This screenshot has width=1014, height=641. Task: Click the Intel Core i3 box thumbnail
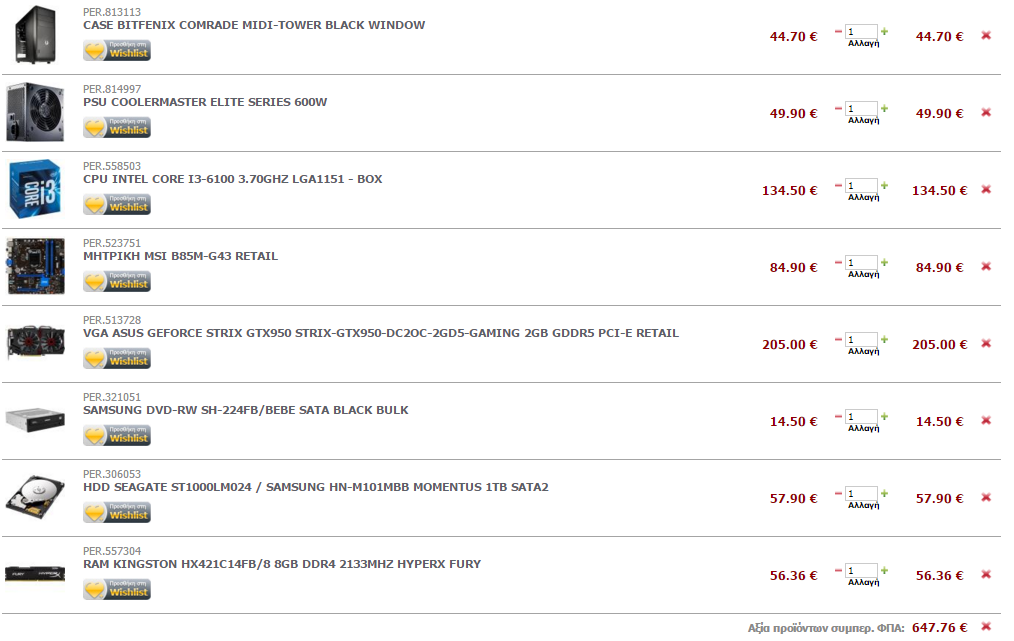(x=36, y=189)
